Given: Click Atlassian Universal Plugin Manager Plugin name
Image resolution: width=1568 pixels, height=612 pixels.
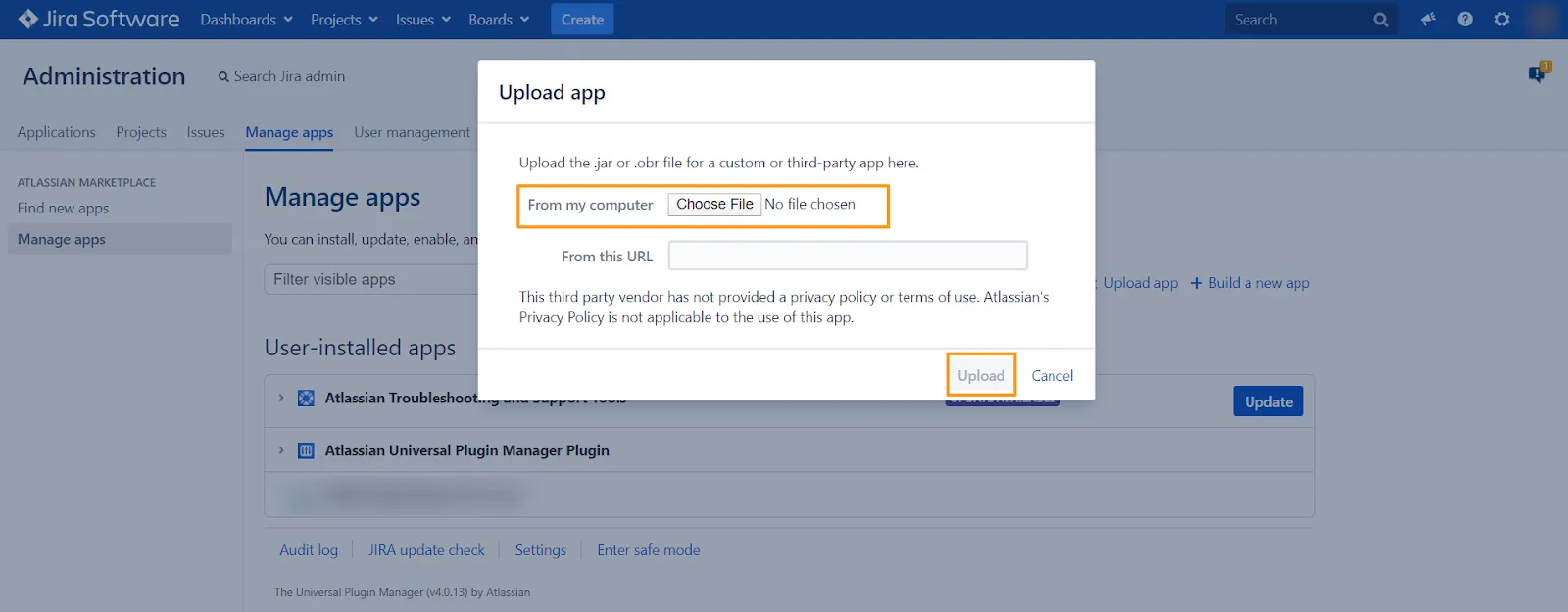Looking at the screenshot, I should coord(467,450).
